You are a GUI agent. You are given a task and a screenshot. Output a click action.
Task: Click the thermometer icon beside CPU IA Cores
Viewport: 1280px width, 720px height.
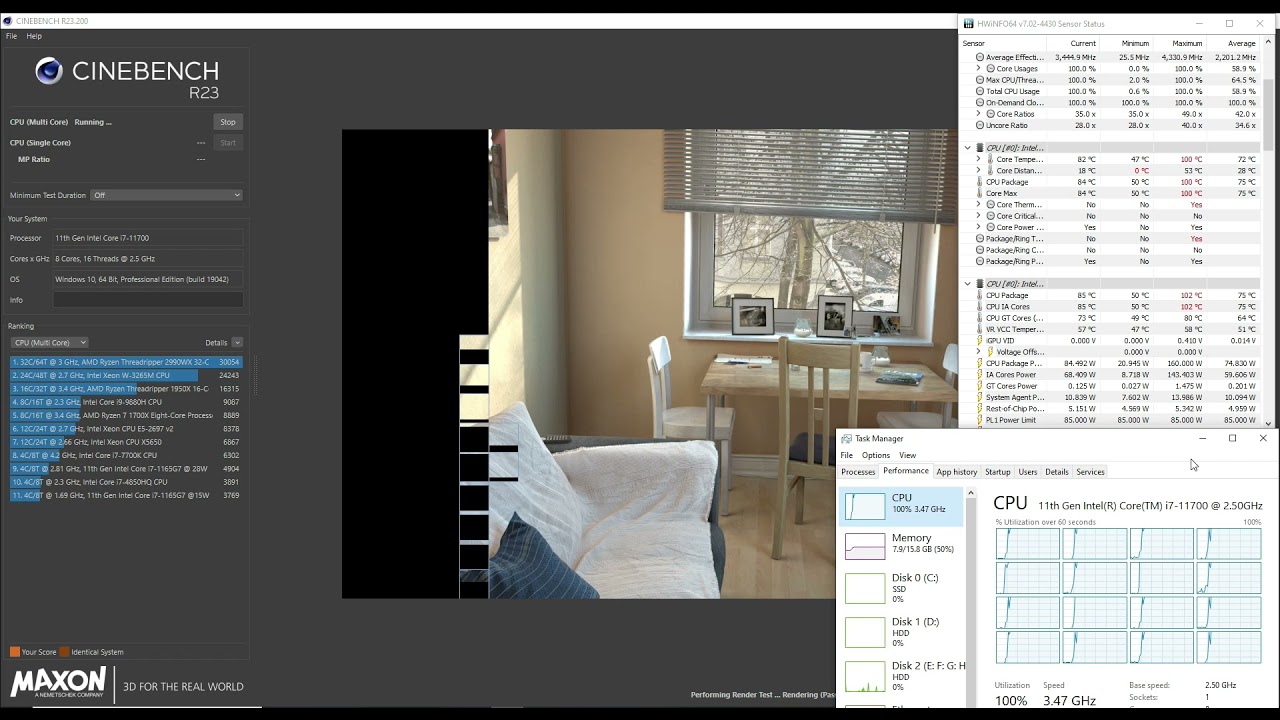point(980,307)
